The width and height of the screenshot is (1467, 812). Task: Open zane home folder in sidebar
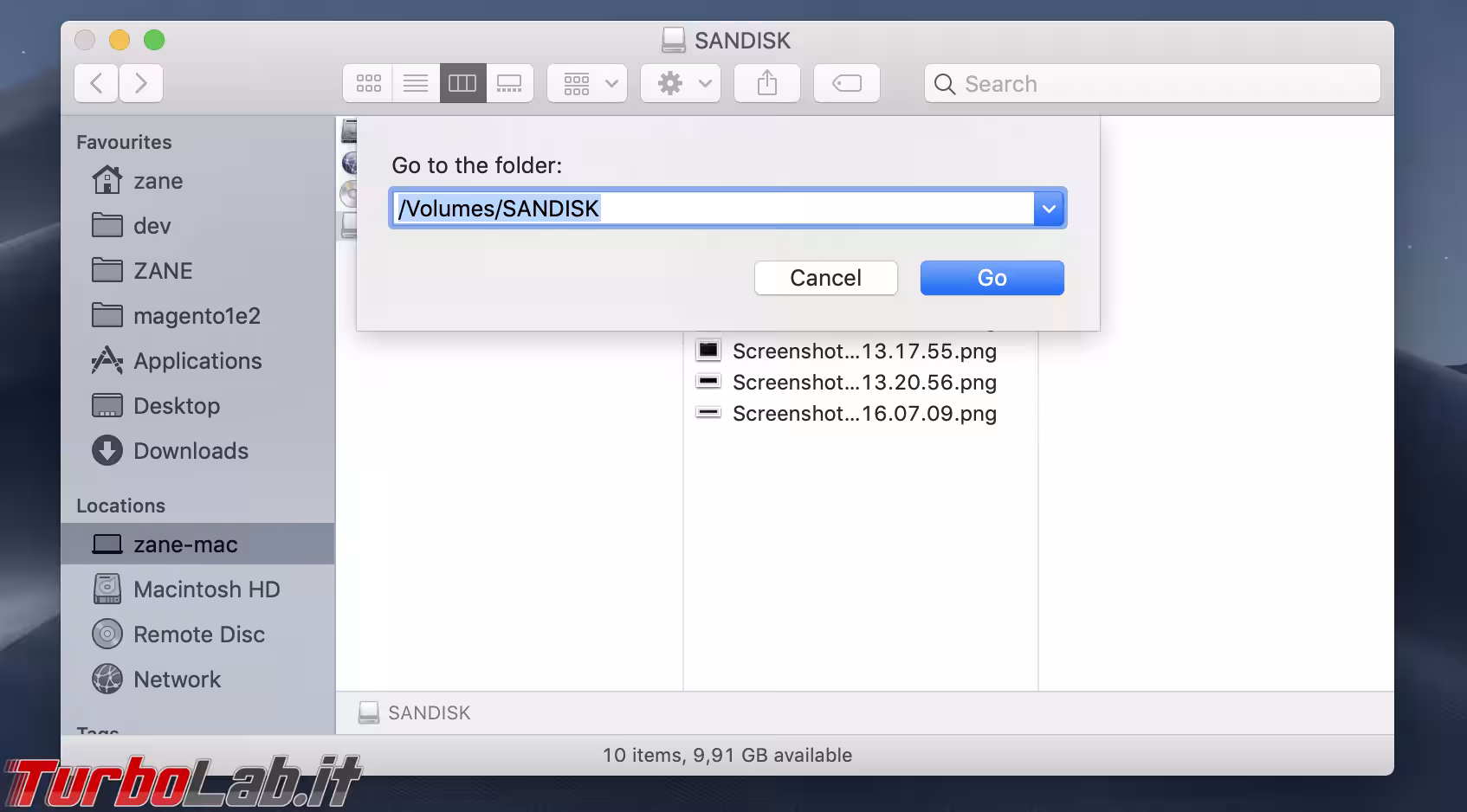tap(197, 181)
